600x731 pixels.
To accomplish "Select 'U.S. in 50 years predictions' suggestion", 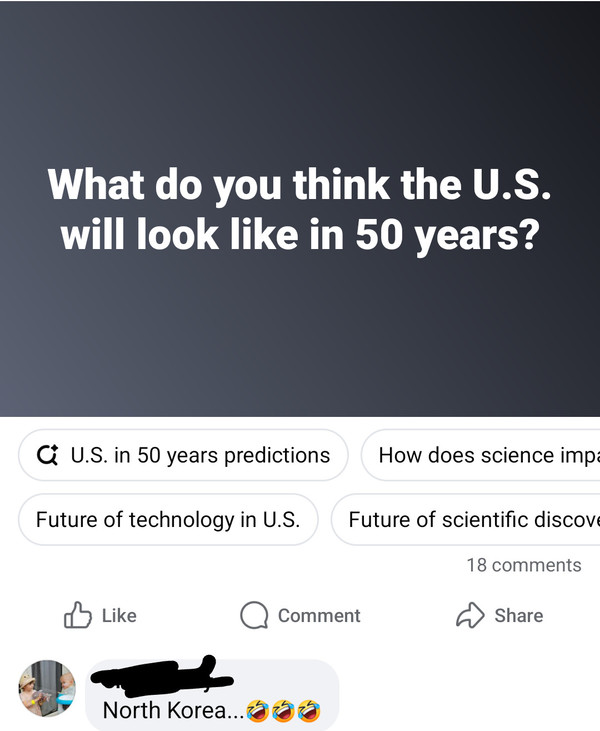I will [183, 455].
